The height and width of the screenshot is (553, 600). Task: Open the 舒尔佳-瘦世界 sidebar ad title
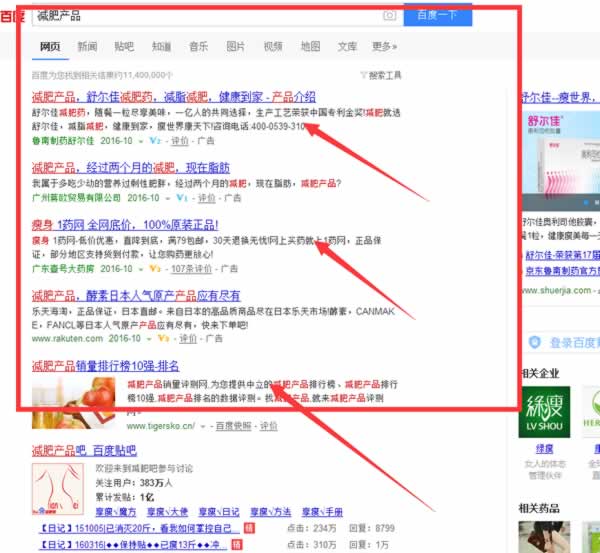[x=559, y=97]
